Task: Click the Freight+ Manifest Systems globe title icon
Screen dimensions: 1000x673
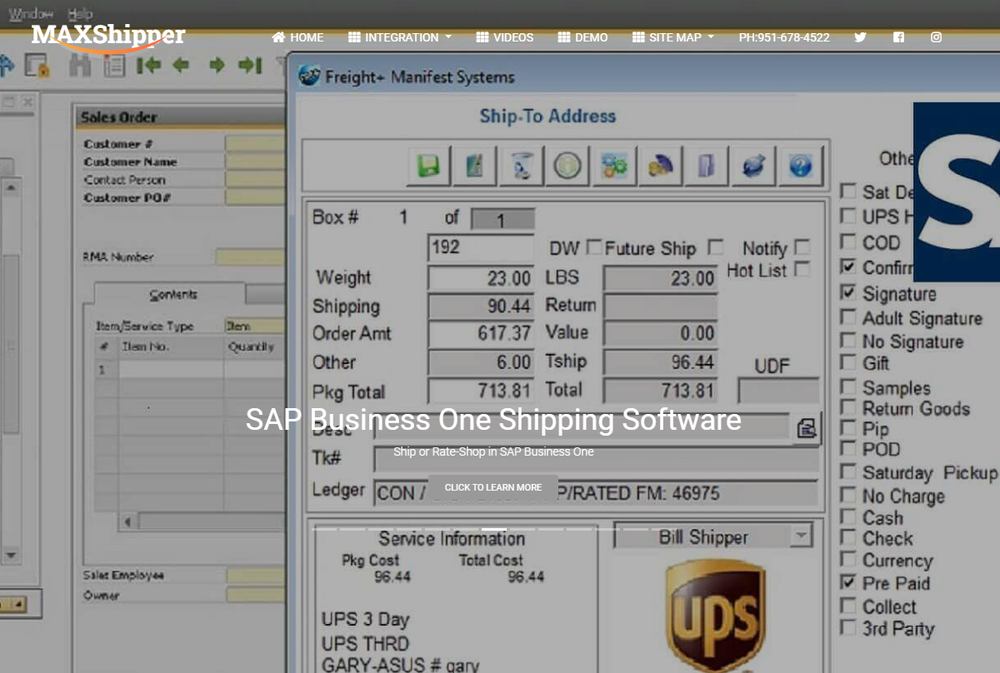Action: pos(309,77)
